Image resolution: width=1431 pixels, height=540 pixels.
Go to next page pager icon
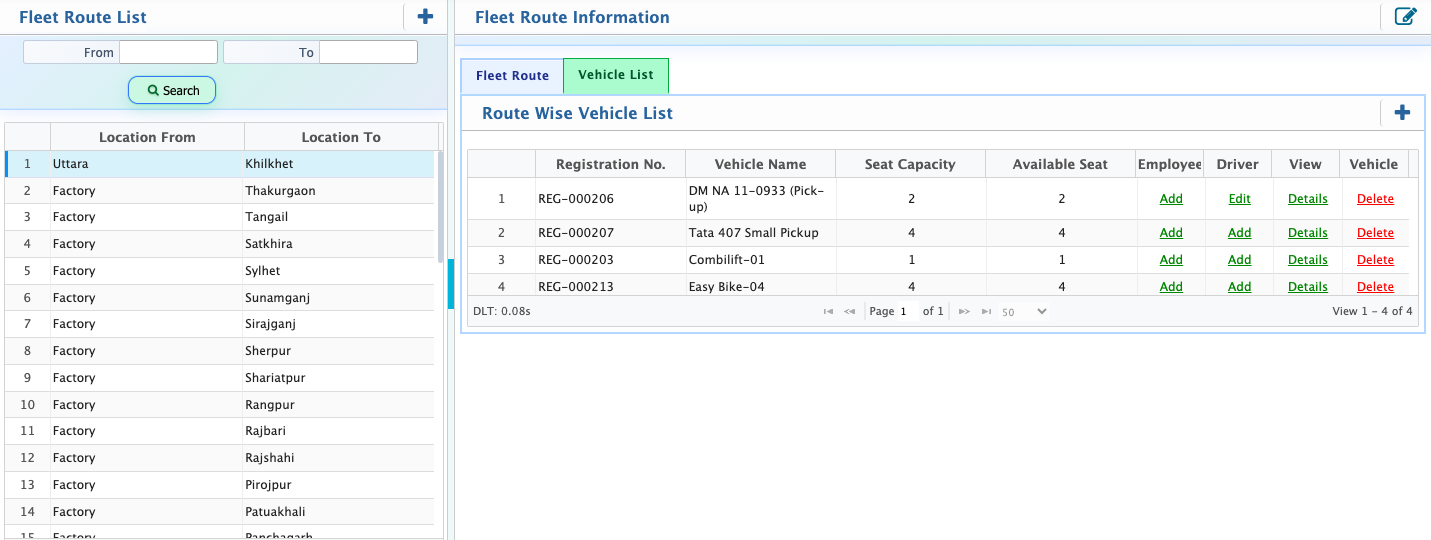coord(964,312)
